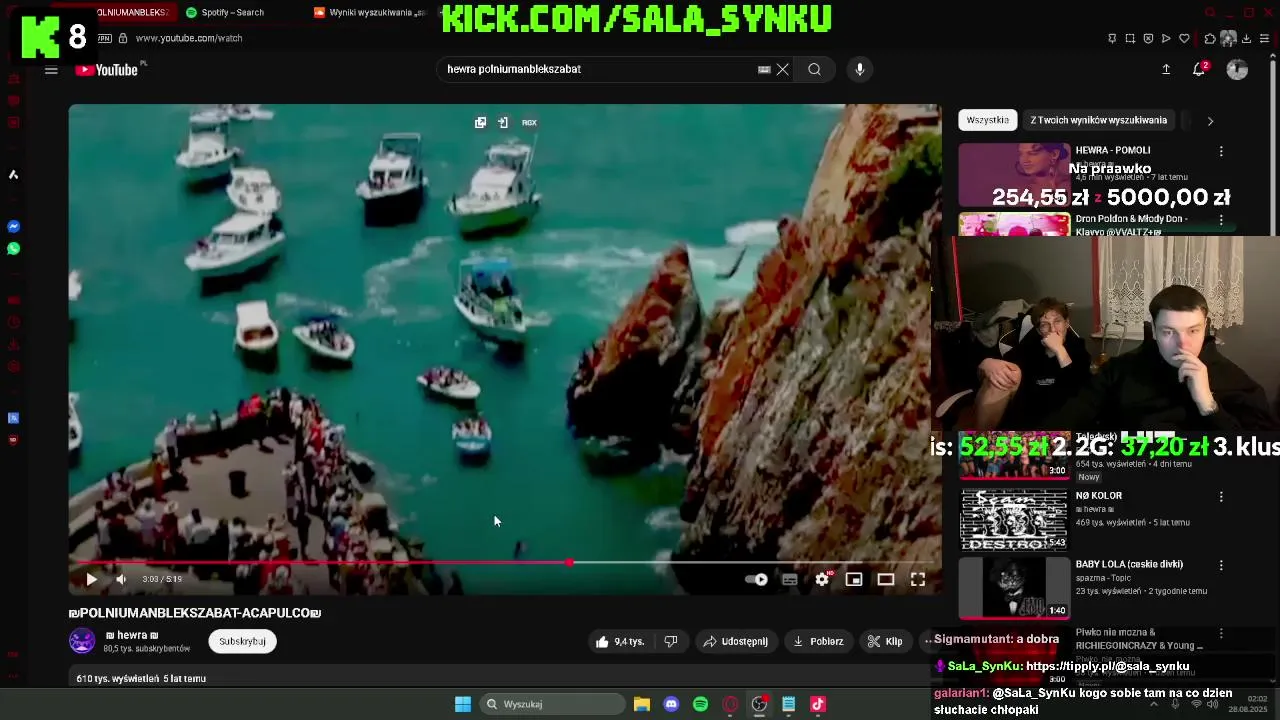
Task: Open options for Piwko nie mozna video
Action: pos(1221,634)
